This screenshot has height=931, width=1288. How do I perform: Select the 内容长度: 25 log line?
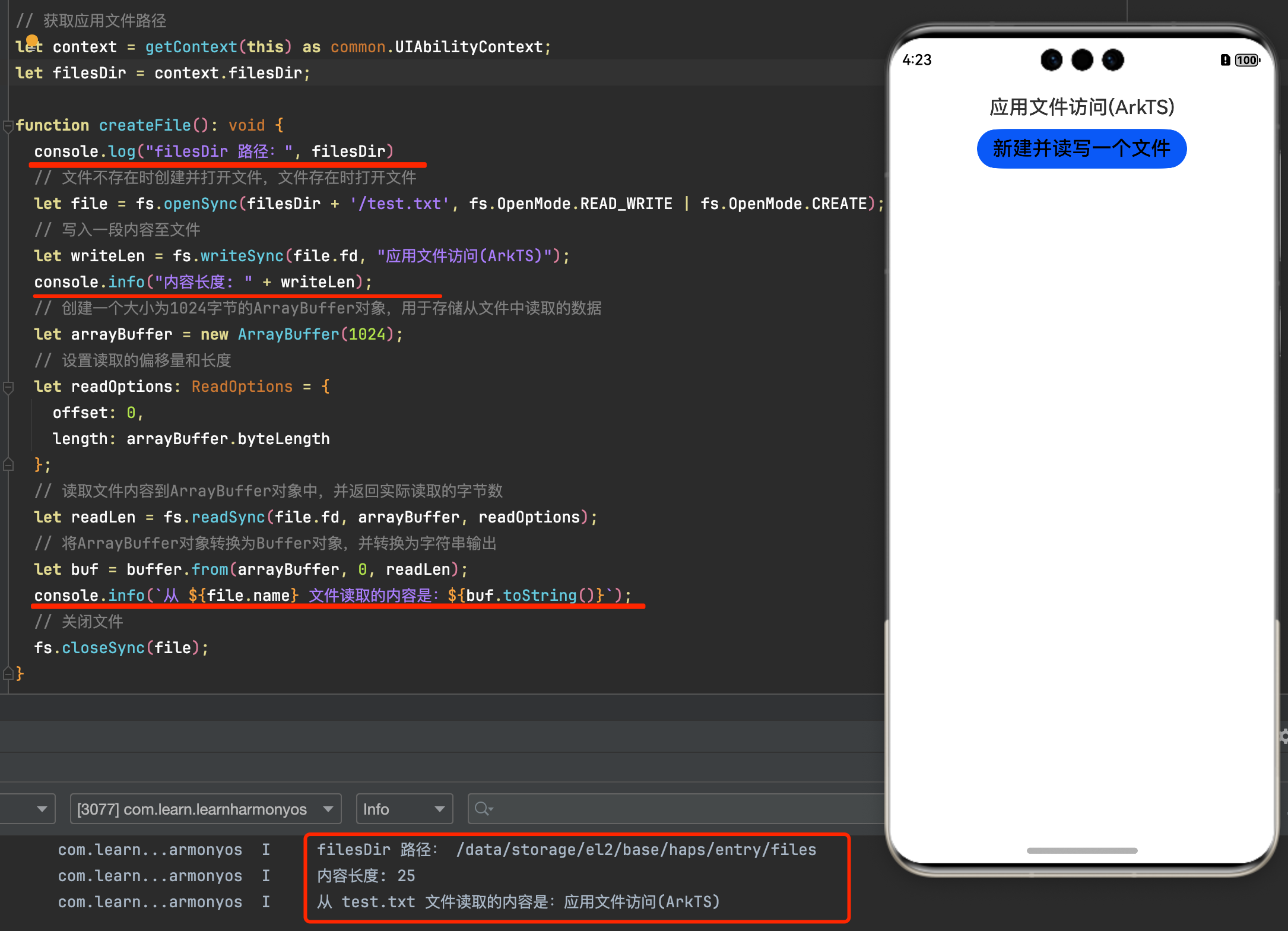click(366, 876)
